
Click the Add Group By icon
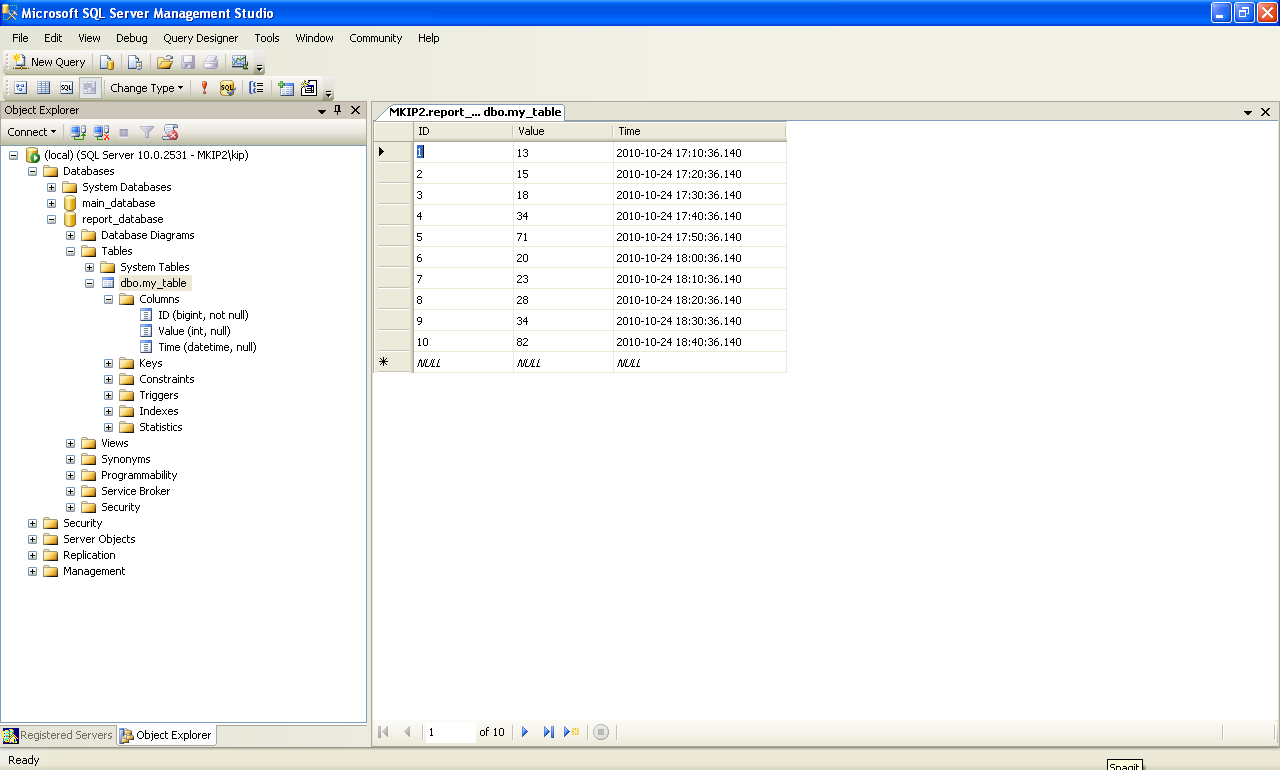point(257,88)
